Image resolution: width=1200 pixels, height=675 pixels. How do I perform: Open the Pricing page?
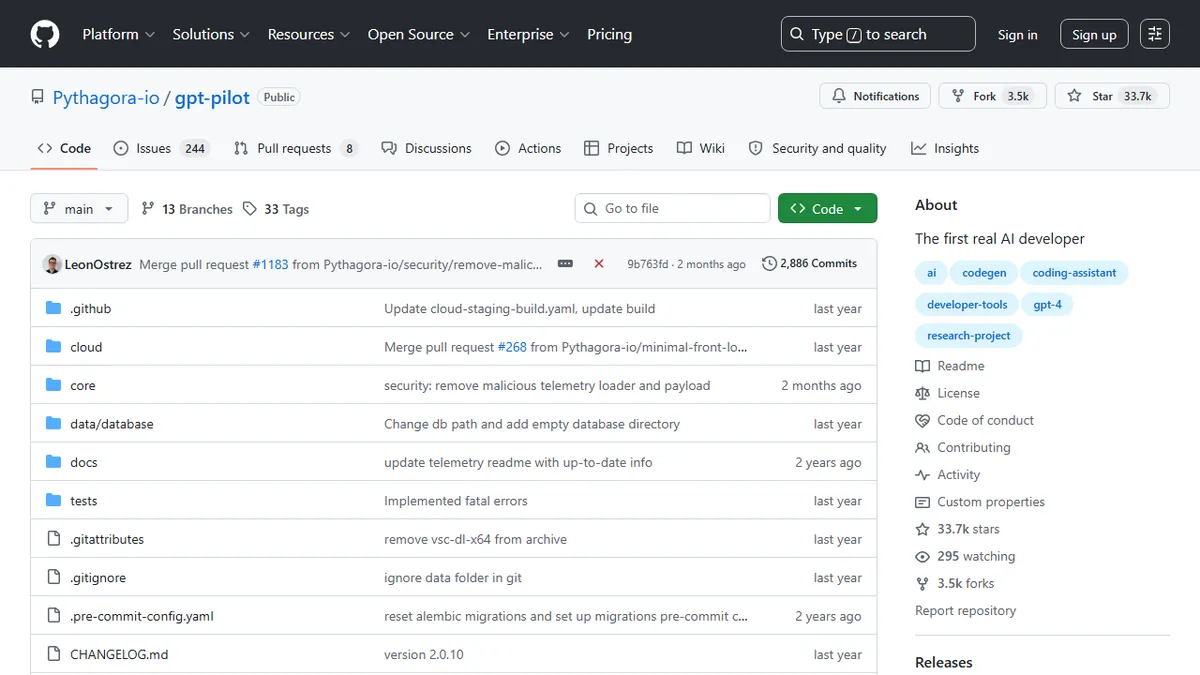point(609,34)
